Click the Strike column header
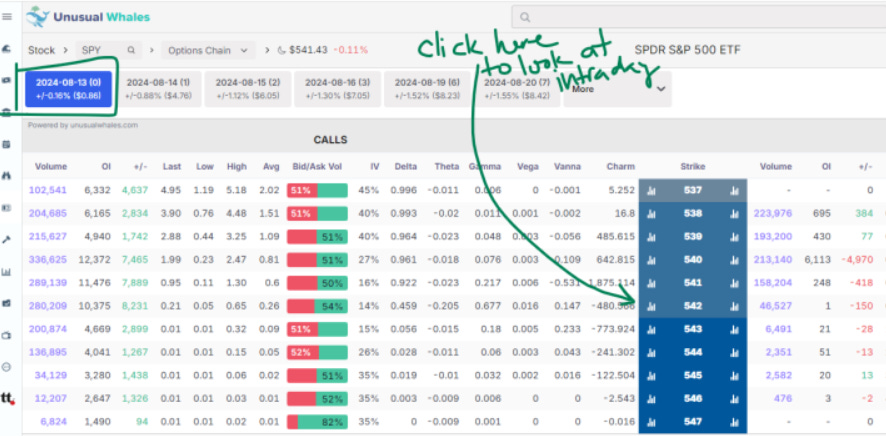Screen dimensions: 886x436 click(692, 167)
